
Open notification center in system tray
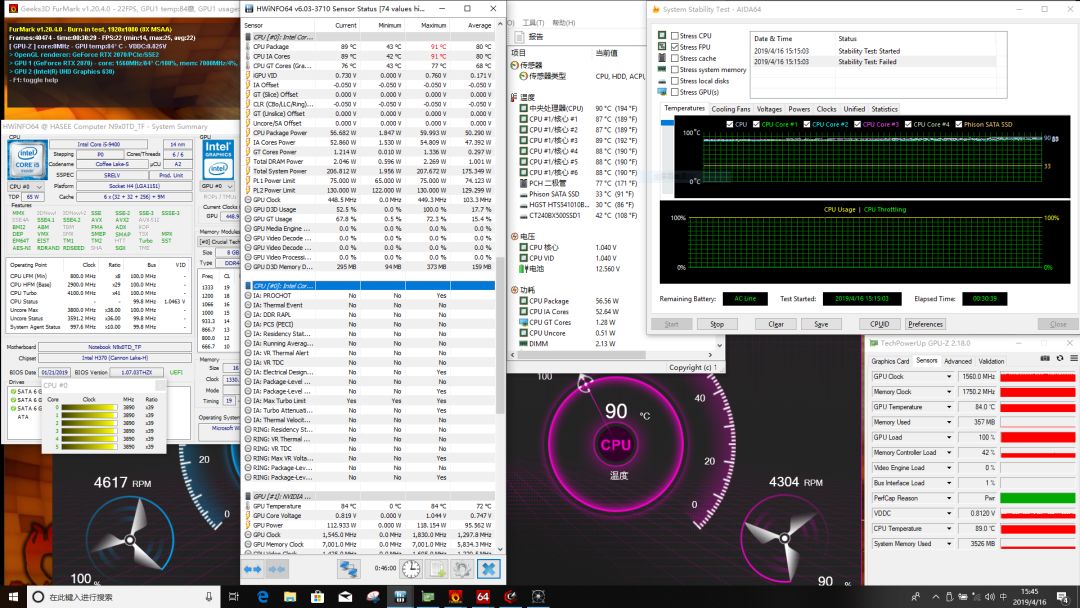tap(1063, 596)
